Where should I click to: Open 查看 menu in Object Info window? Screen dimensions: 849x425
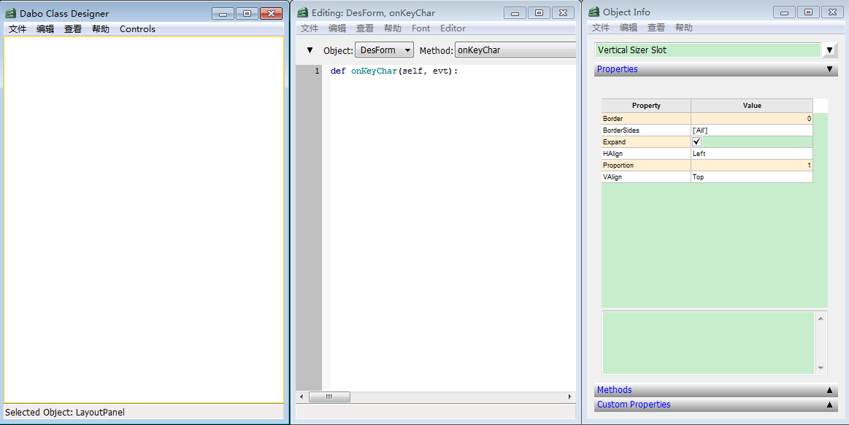pyautogui.click(x=656, y=27)
